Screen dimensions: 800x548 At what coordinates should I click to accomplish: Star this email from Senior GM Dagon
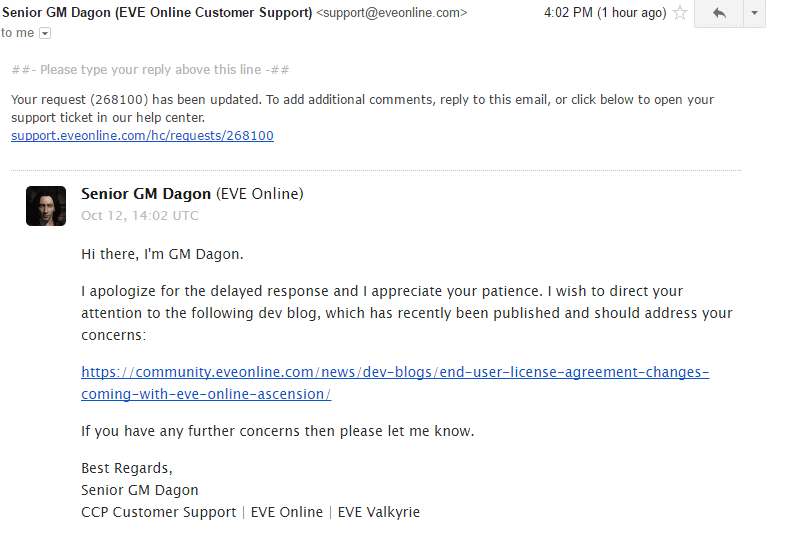click(680, 12)
